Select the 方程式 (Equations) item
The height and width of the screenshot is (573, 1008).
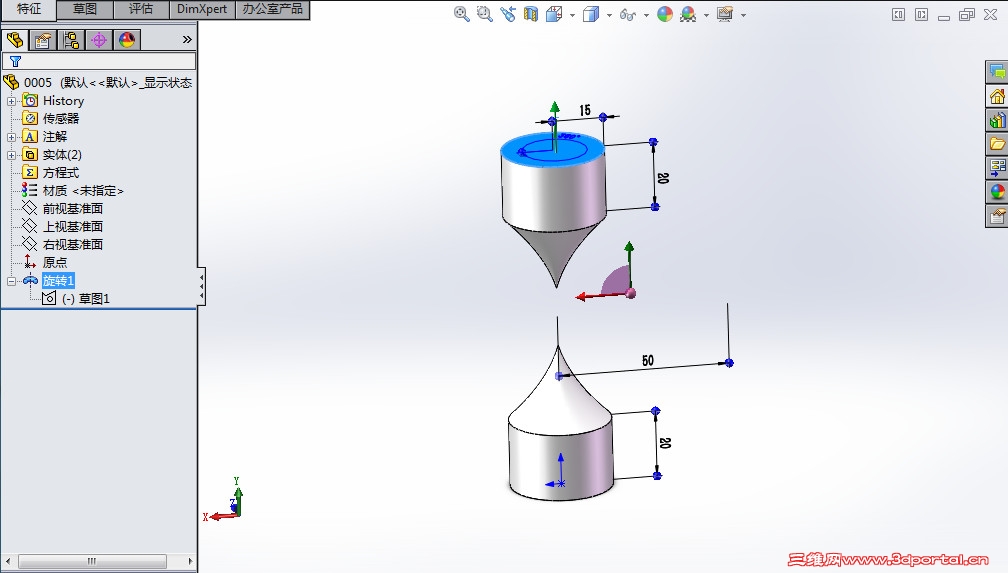(60, 172)
